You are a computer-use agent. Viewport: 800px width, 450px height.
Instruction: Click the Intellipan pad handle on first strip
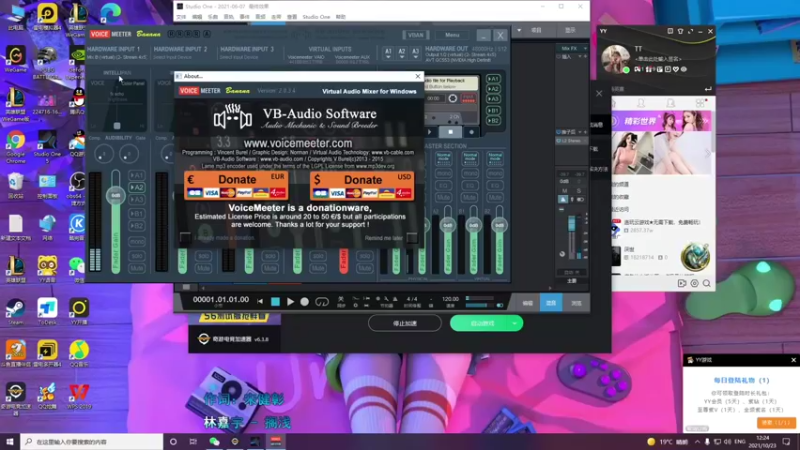click(x=117, y=126)
